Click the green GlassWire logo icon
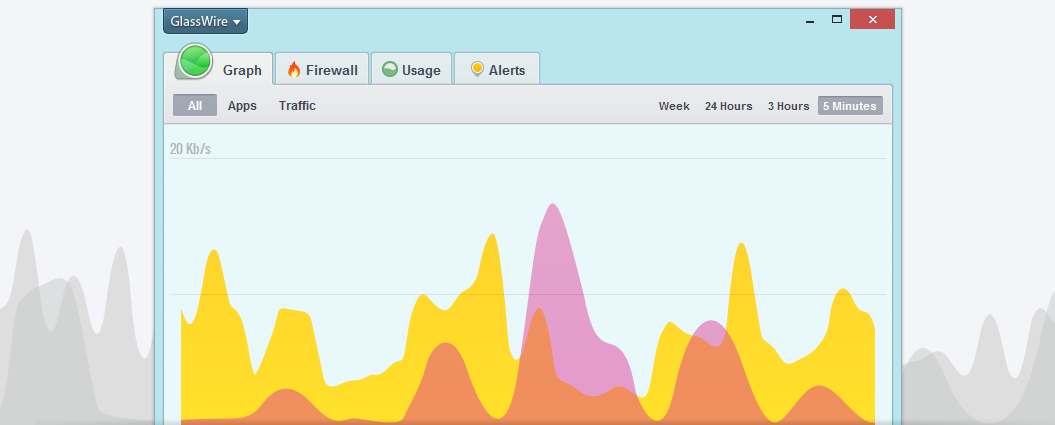This screenshot has height=425, width=1055. tap(196, 61)
